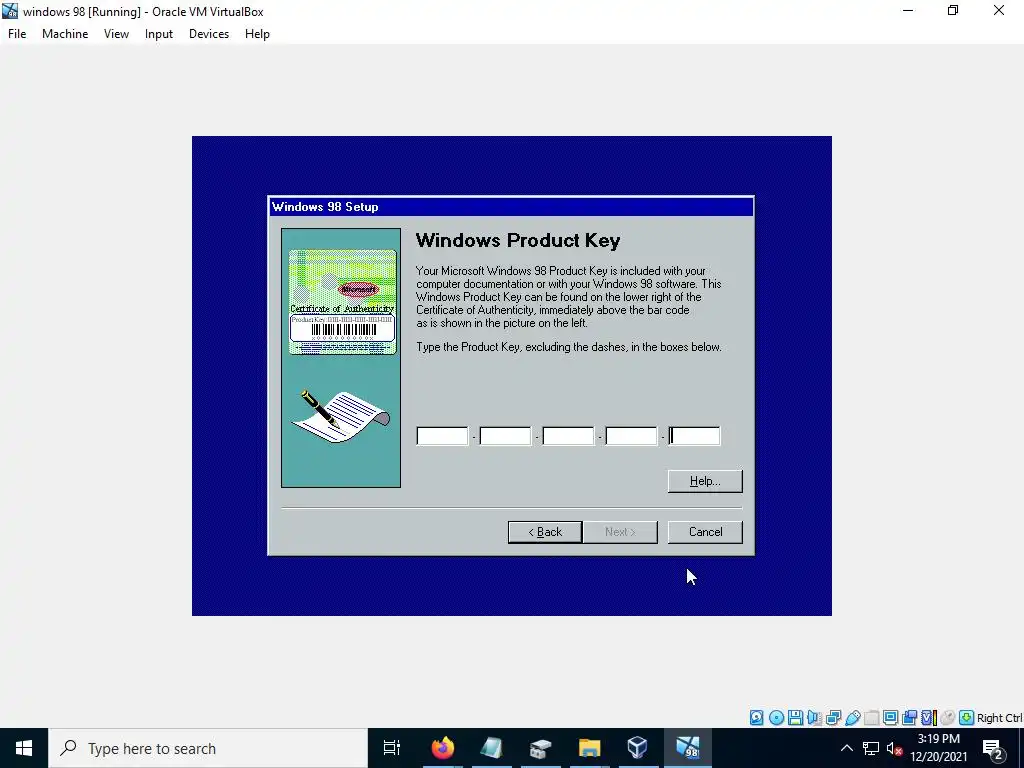Click the network tray icon
Viewport: 1024px width, 768px height.
pyautogui.click(x=871, y=748)
